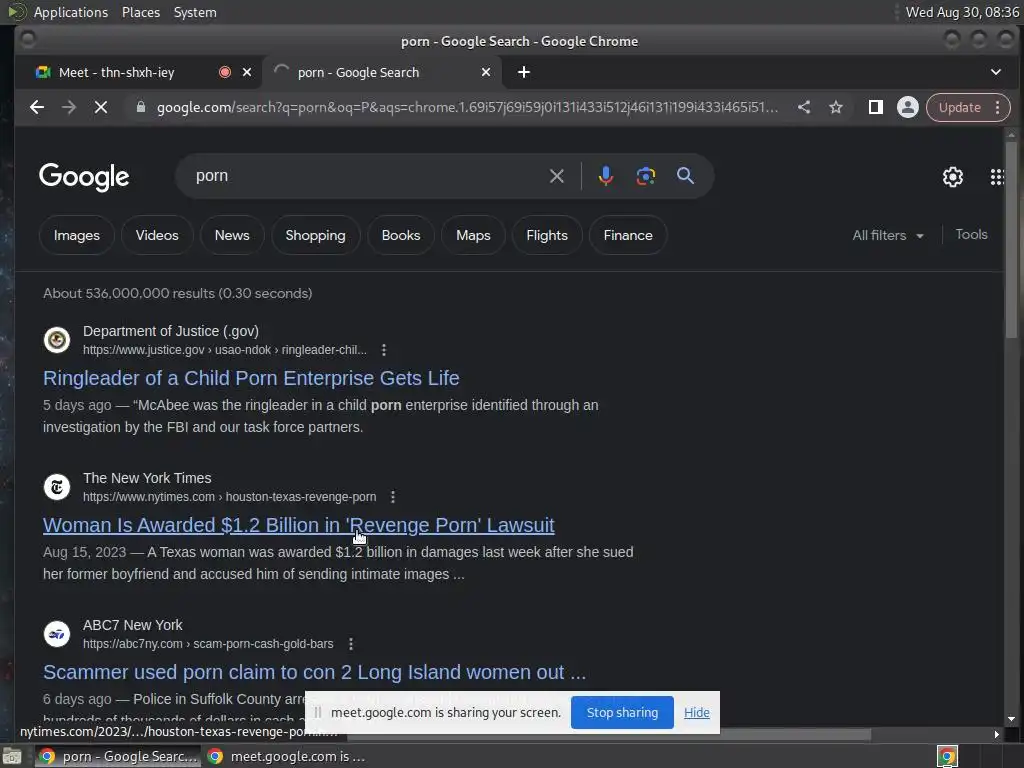Click inside the Google search field
The image size is (1024, 768).
366,176
